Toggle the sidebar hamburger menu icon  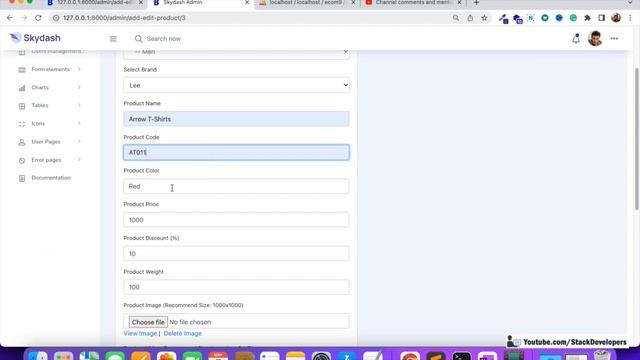pos(113,39)
